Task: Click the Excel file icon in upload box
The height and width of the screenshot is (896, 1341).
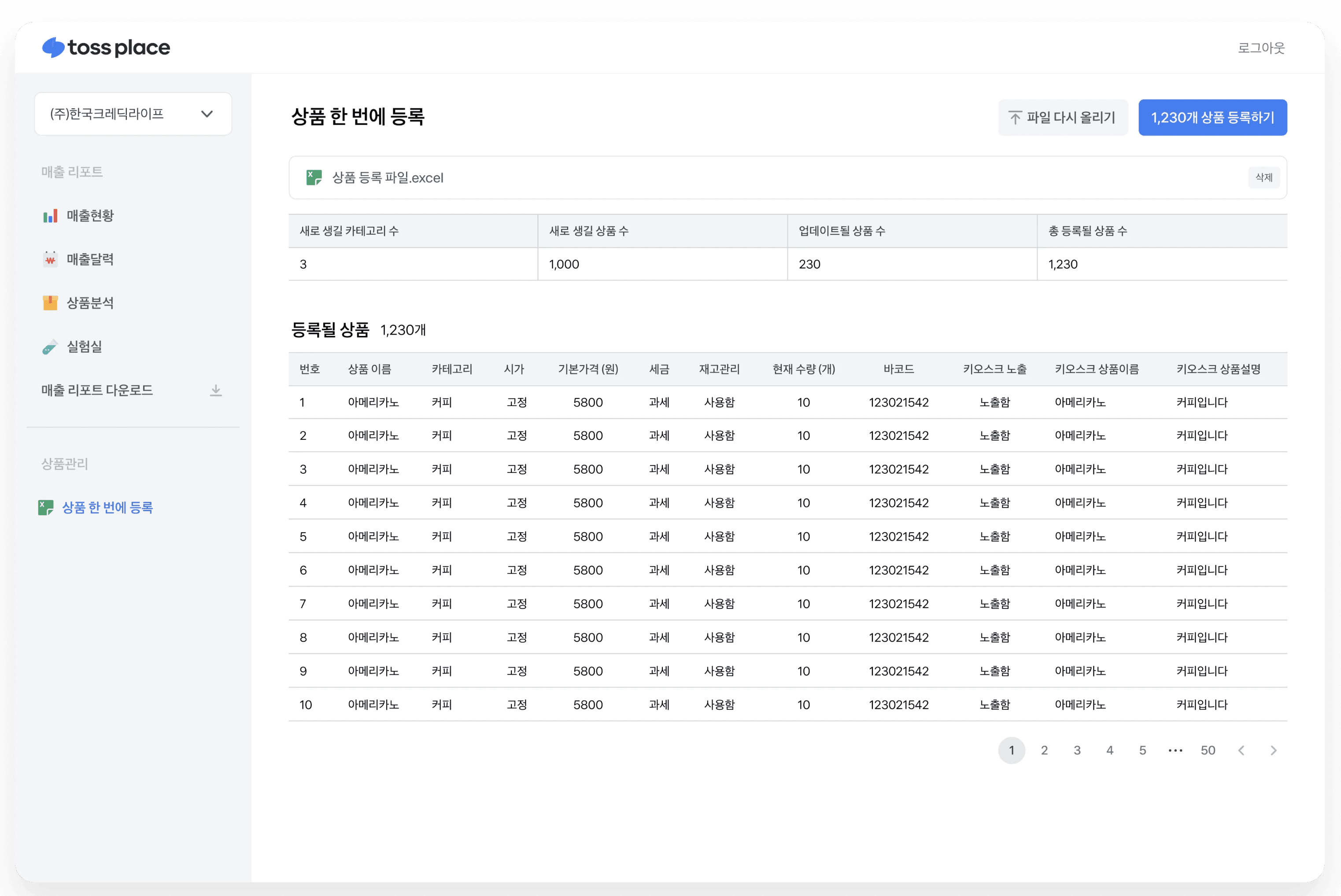Action: (314, 178)
